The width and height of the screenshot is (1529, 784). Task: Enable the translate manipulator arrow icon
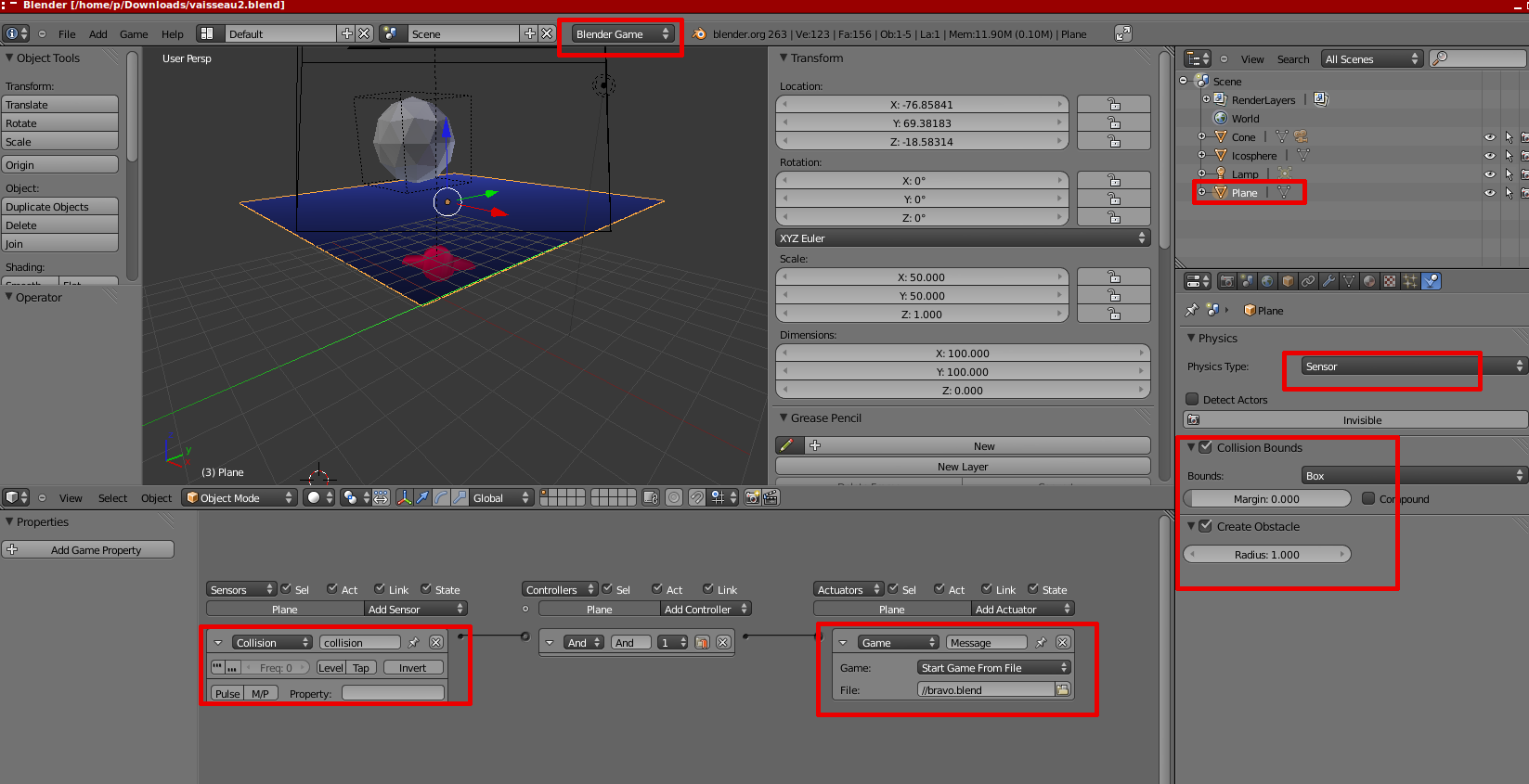pyautogui.click(x=423, y=498)
